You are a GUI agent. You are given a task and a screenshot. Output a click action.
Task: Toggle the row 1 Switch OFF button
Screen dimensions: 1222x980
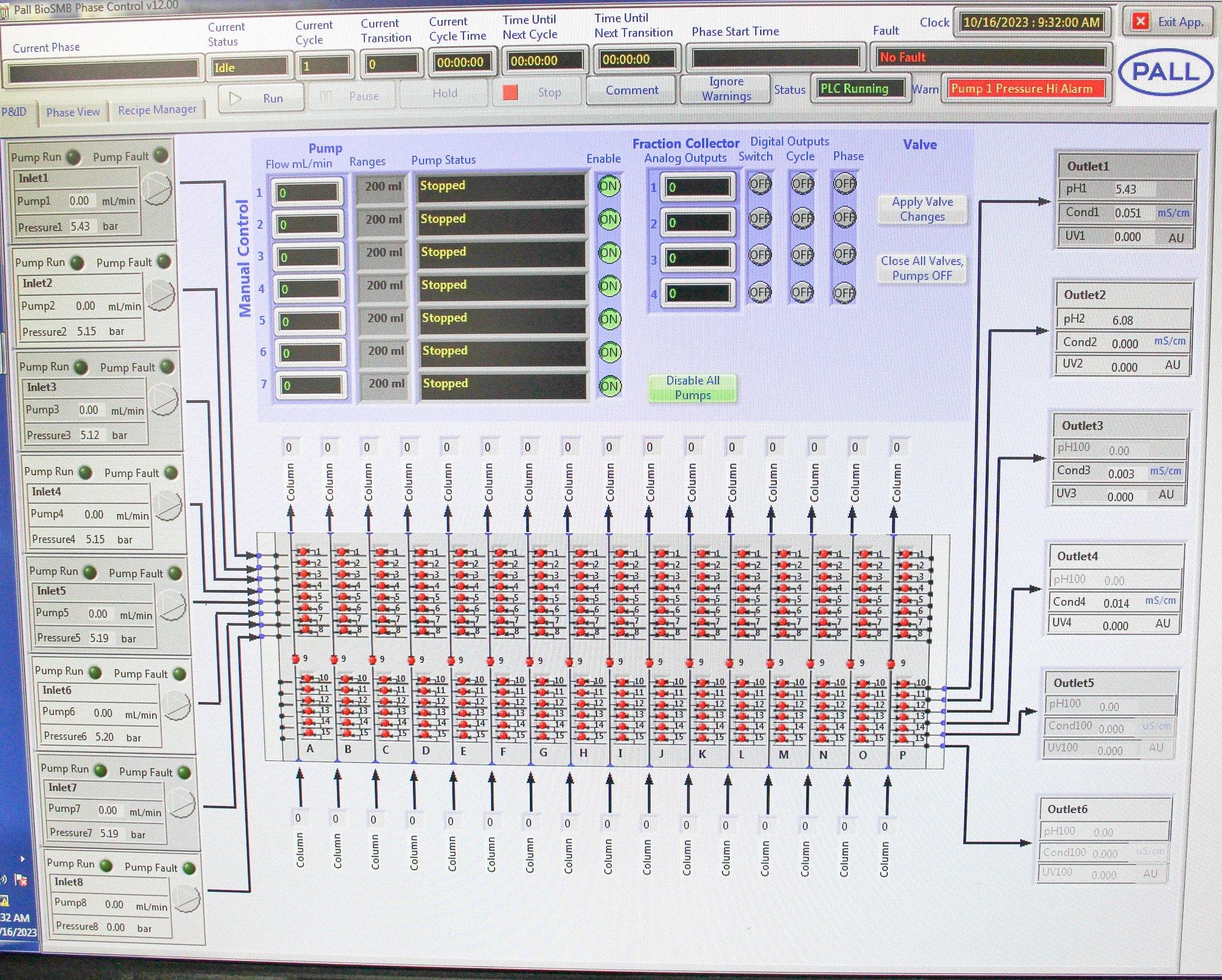click(x=760, y=184)
